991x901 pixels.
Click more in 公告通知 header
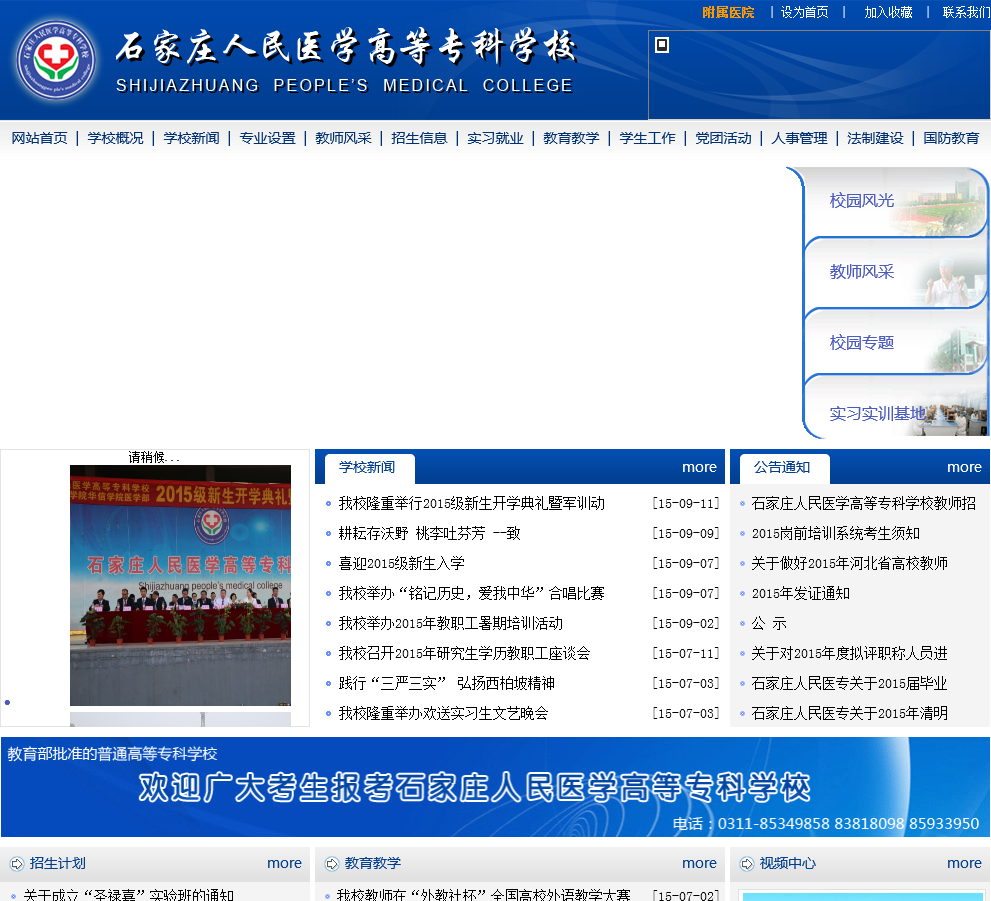pos(964,468)
